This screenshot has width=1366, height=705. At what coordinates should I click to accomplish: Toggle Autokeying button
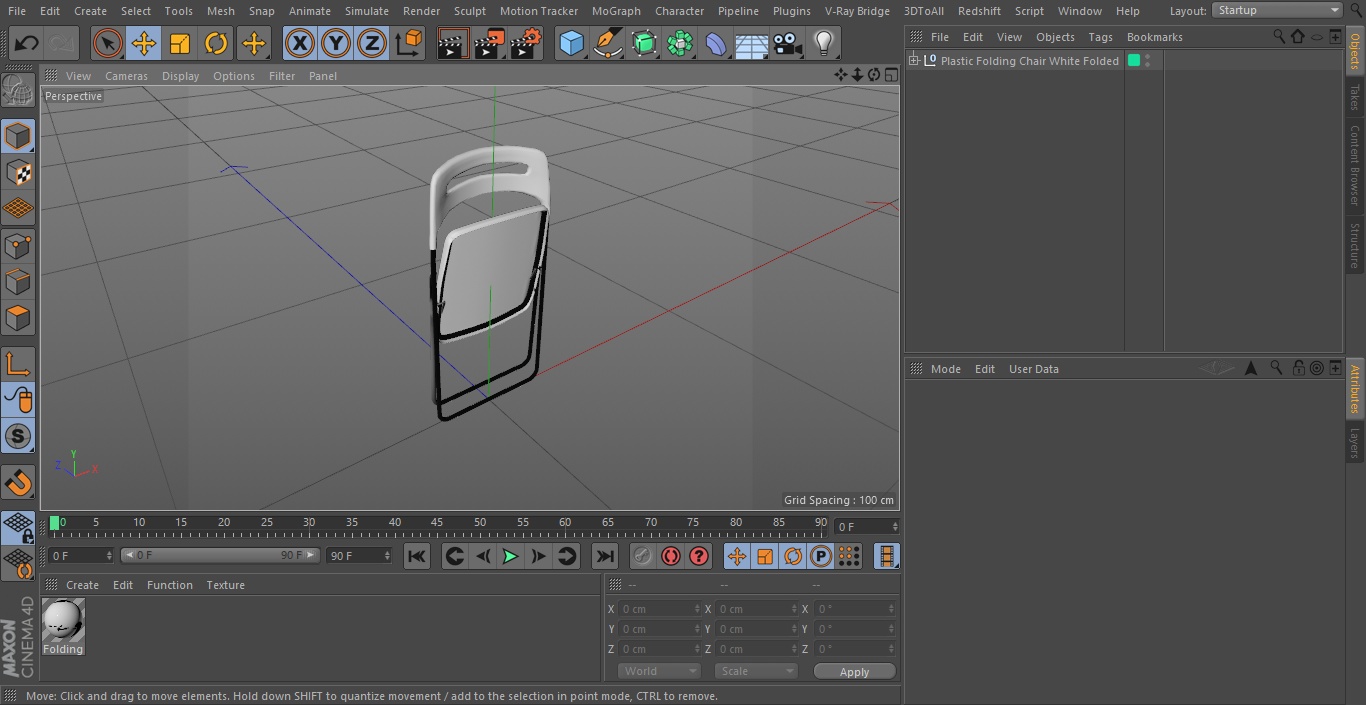tap(671, 556)
